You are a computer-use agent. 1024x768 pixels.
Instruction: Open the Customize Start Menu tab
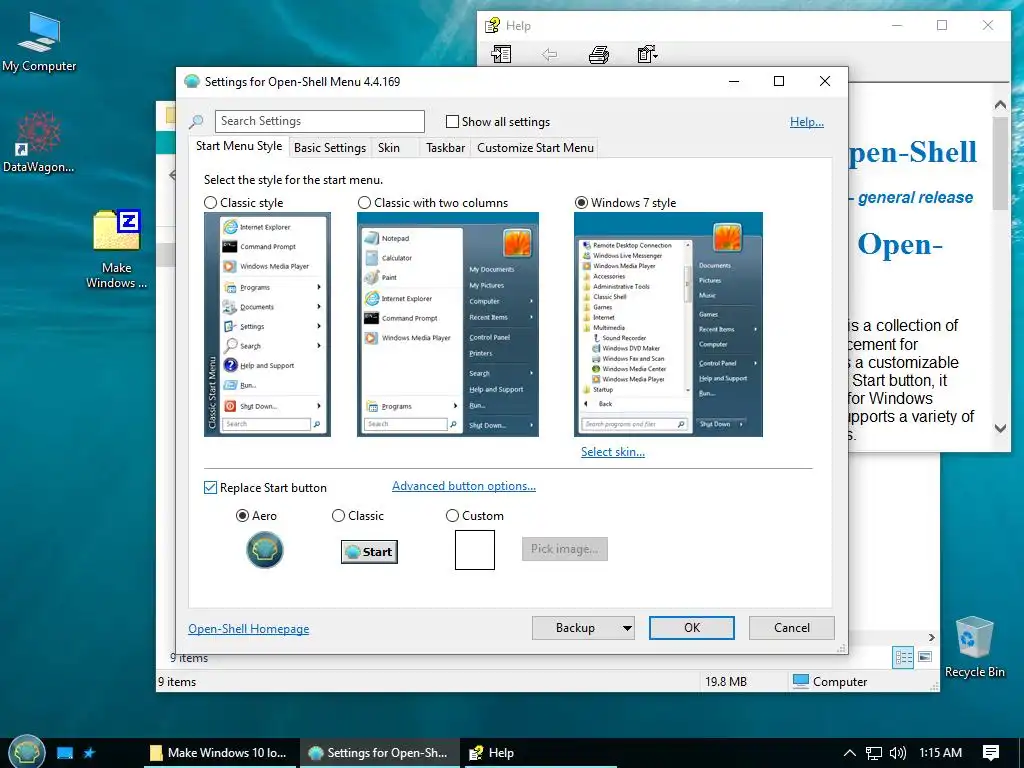[536, 148]
